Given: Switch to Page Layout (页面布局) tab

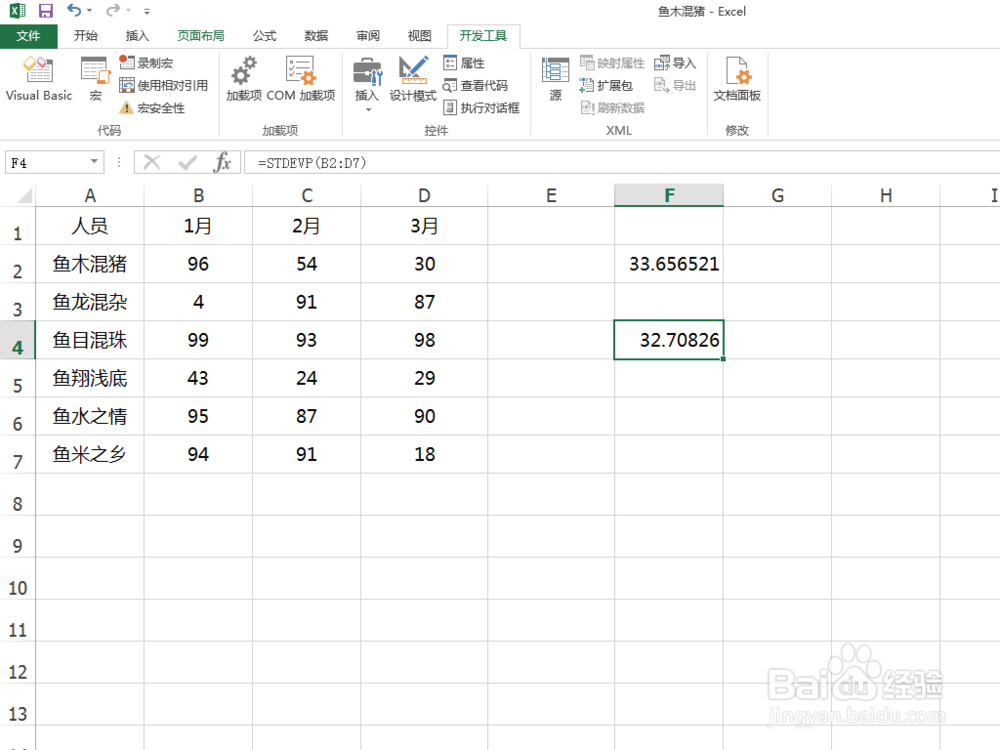Looking at the screenshot, I should pyautogui.click(x=201, y=36).
